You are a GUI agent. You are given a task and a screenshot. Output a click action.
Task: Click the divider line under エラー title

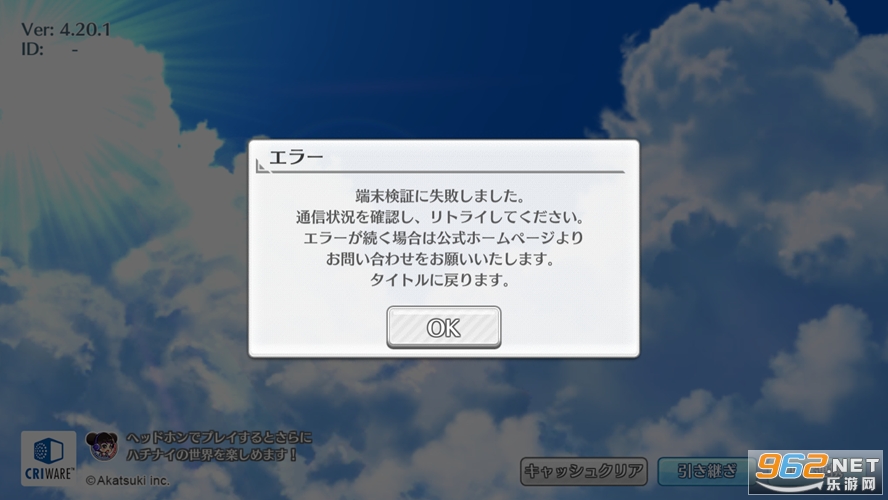click(447, 171)
